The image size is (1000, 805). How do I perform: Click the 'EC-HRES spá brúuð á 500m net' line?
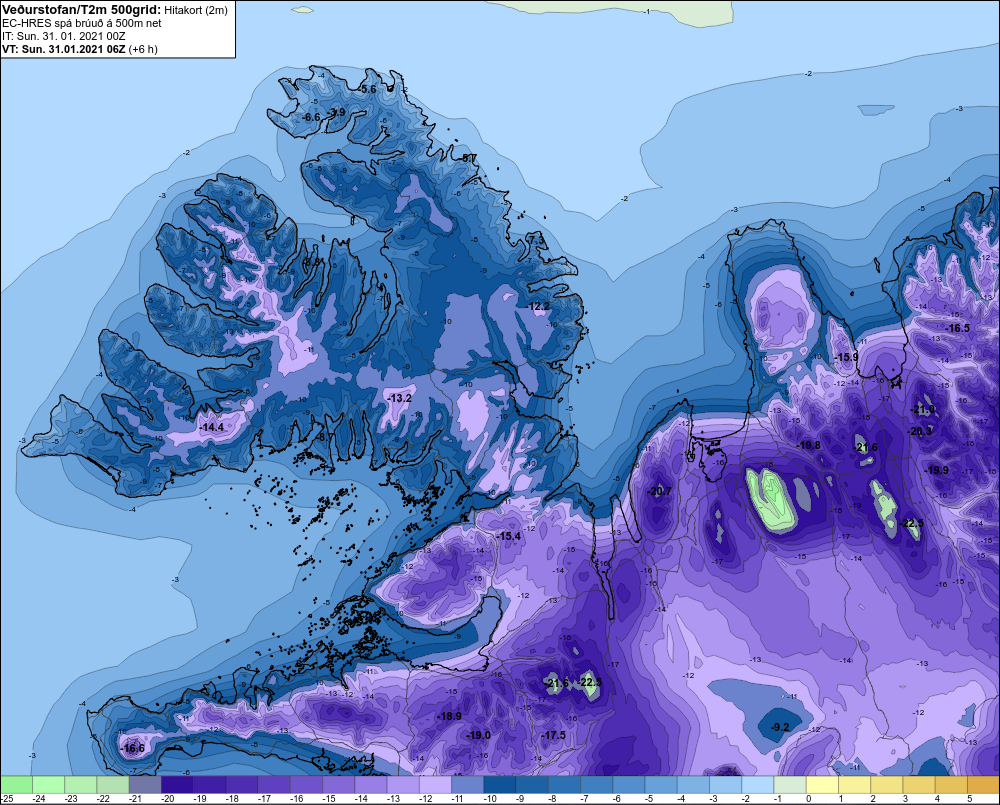pyautogui.click(x=82, y=23)
